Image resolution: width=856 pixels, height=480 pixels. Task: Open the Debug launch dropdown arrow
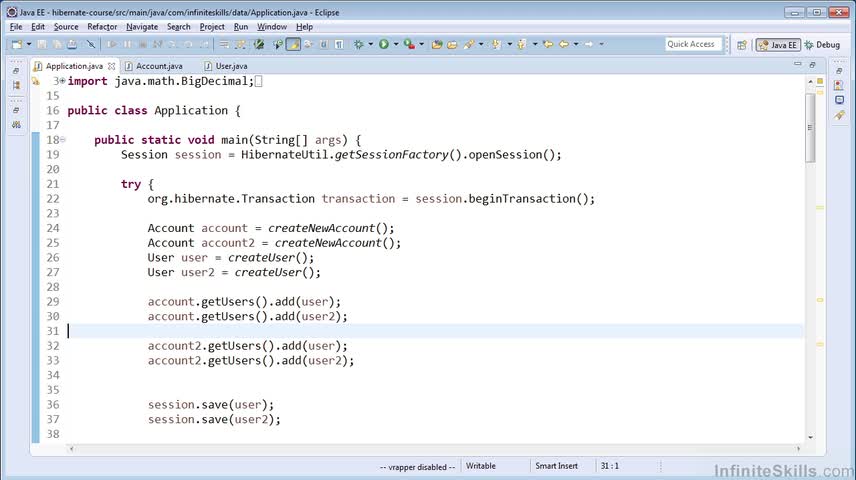click(371, 44)
